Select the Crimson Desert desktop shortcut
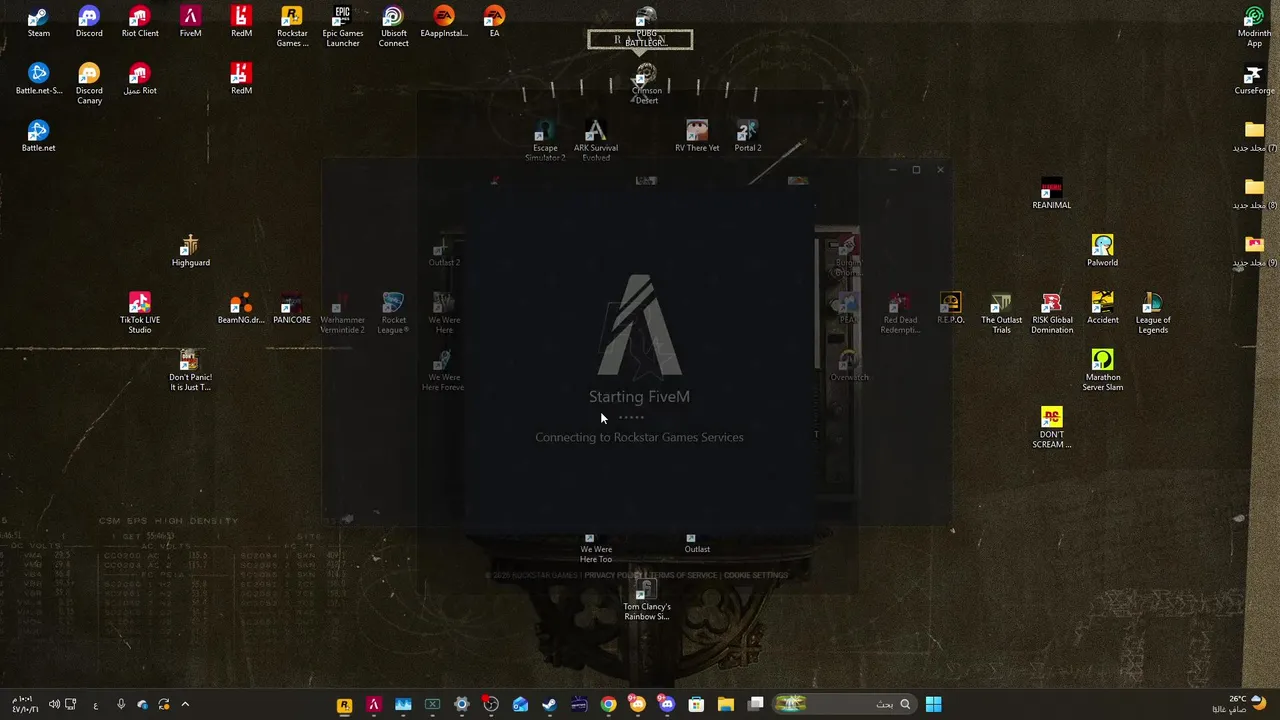Viewport: 1280px width, 720px height. click(647, 84)
